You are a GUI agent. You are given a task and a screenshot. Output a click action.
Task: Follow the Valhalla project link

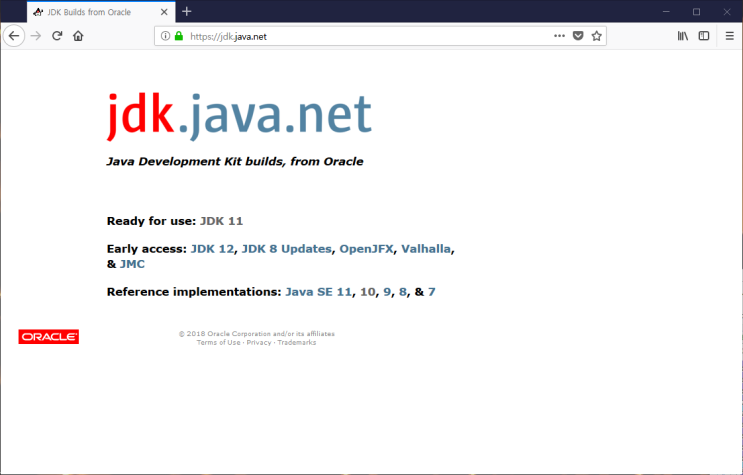coord(427,248)
